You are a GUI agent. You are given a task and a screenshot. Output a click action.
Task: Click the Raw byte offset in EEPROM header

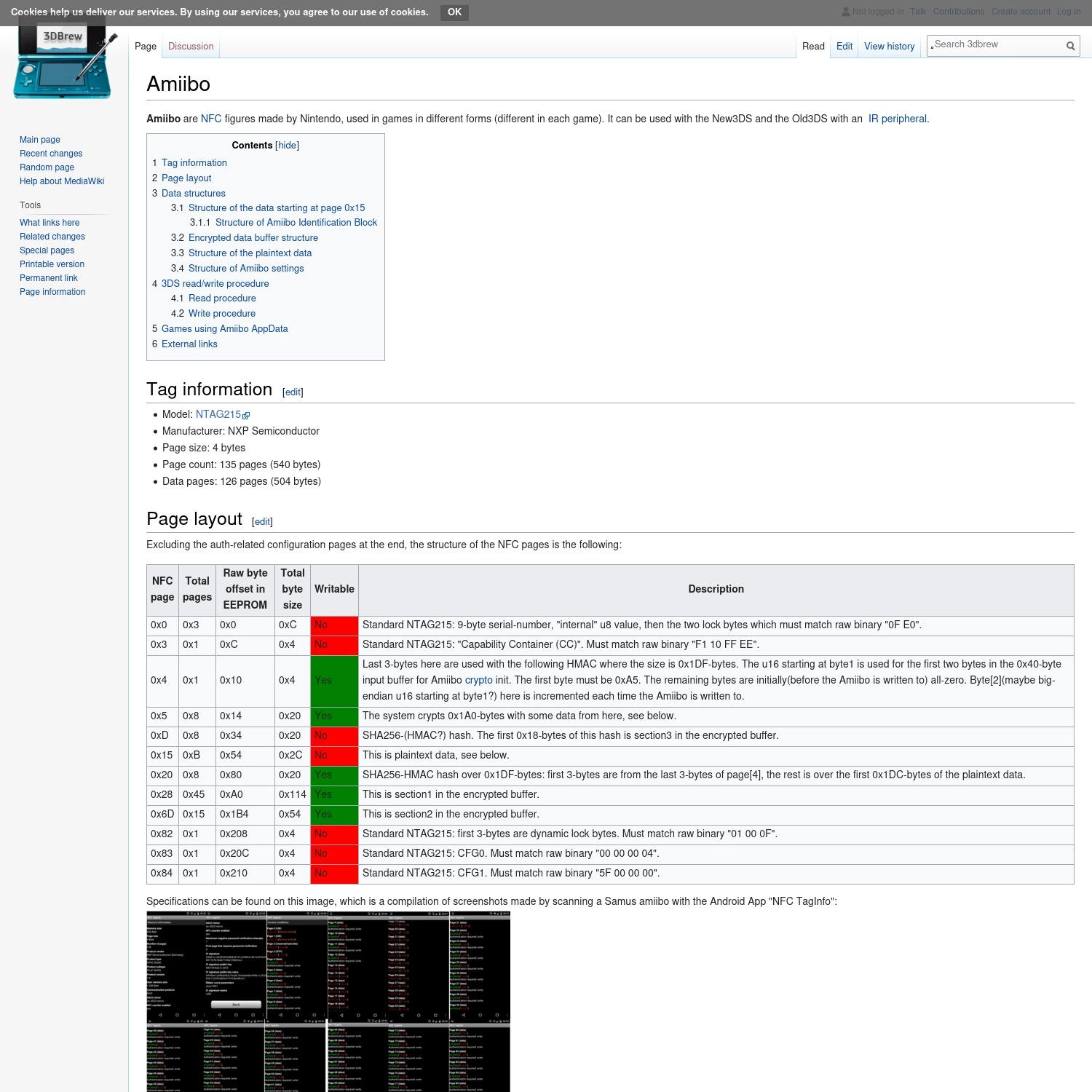coord(245,589)
